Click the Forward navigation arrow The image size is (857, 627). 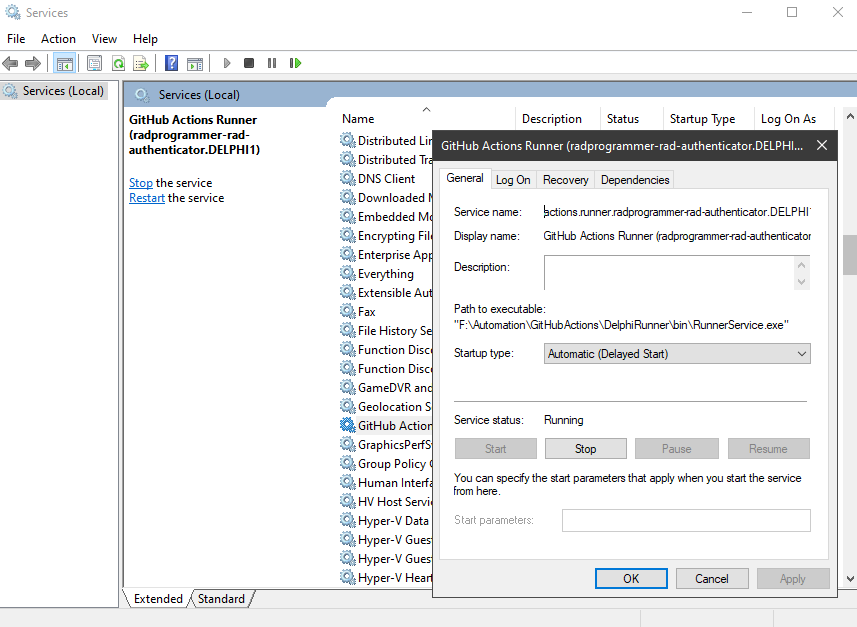point(33,62)
